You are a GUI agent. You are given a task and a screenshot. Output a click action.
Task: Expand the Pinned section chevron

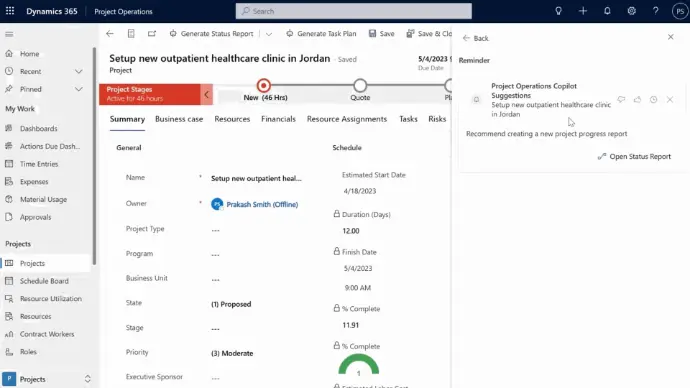tap(78, 89)
